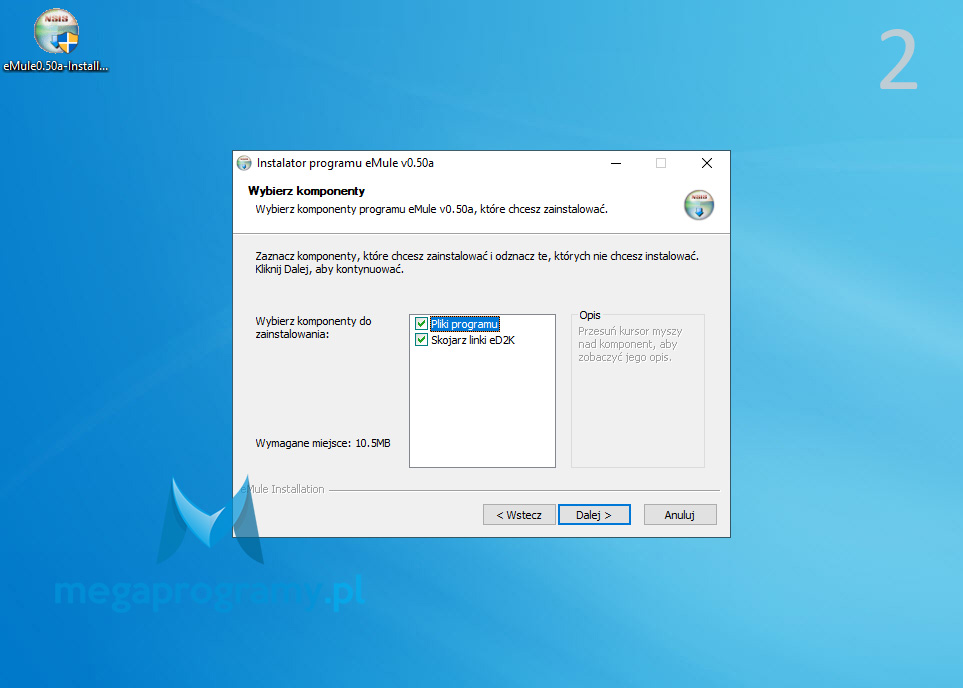This screenshot has width=963, height=688.
Task: Minimize the eMule installer window
Action: [616, 163]
